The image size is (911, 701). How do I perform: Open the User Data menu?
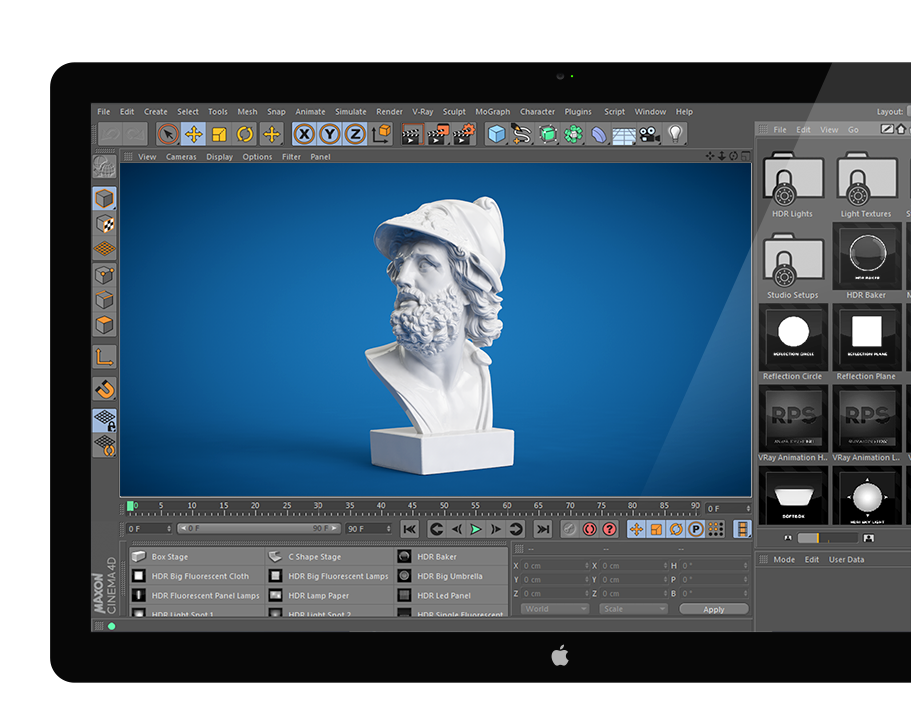click(846, 560)
